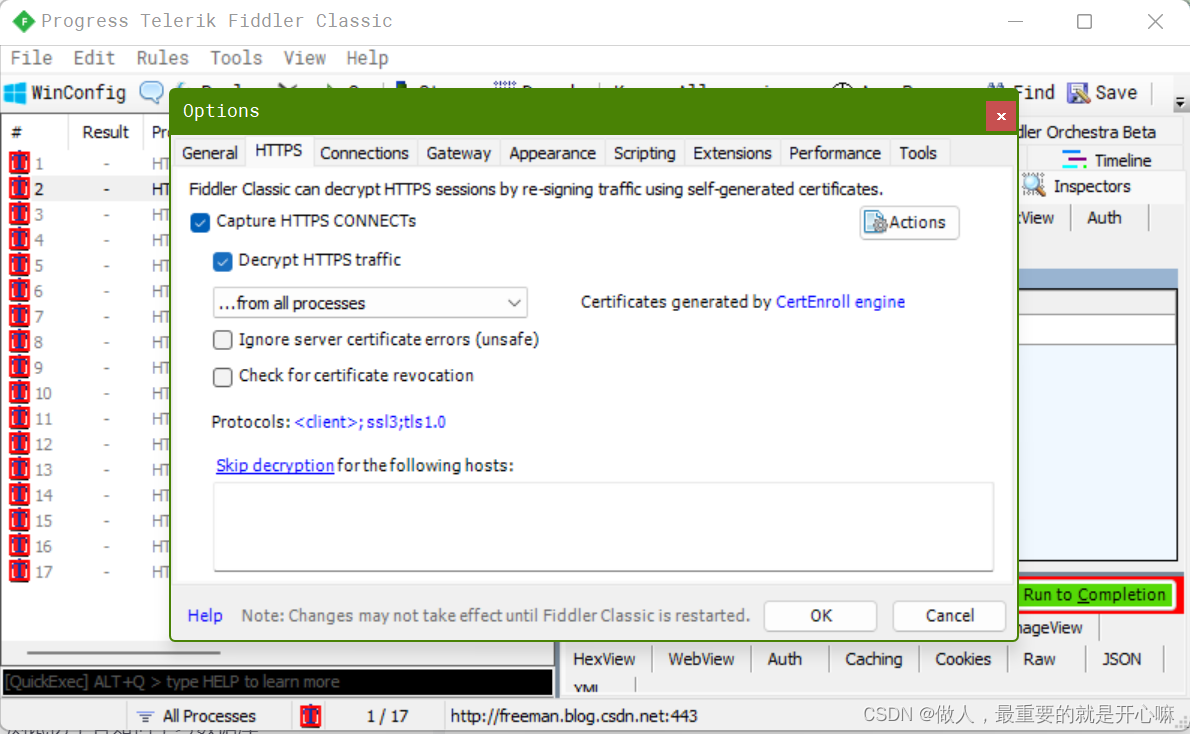
Task: Switch to the Connections tab
Action: (x=364, y=153)
